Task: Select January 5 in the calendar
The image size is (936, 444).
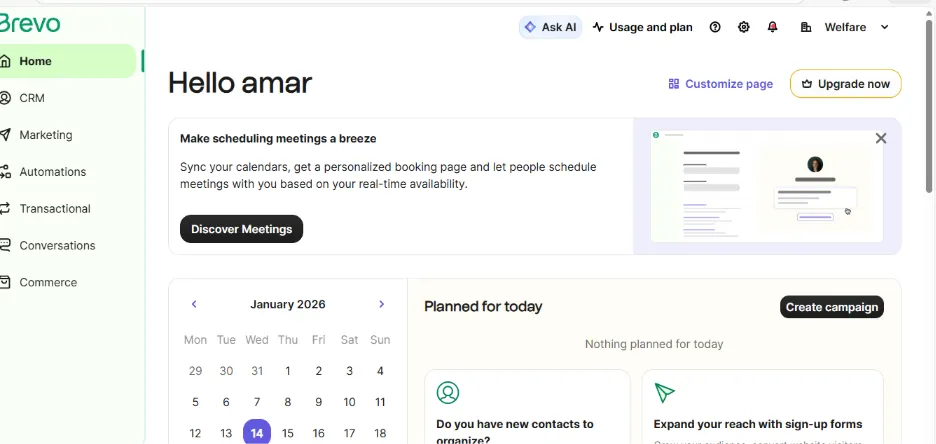Action: coord(195,402)
